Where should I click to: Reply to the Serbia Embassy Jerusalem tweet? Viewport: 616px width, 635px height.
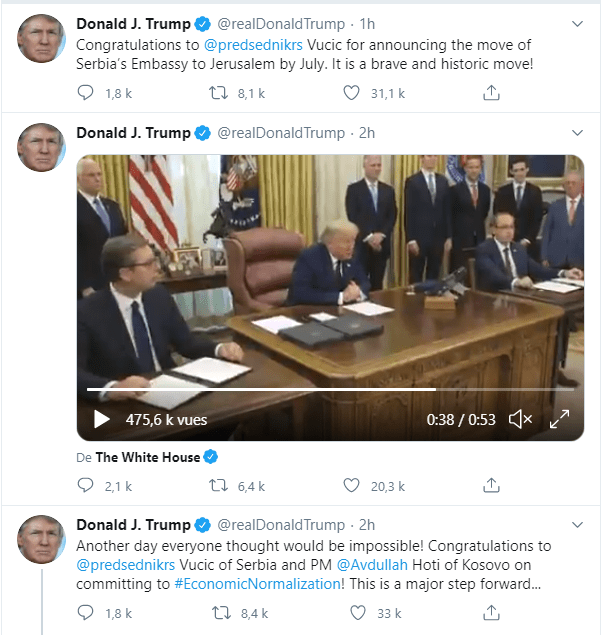click(x=85, y=93)
